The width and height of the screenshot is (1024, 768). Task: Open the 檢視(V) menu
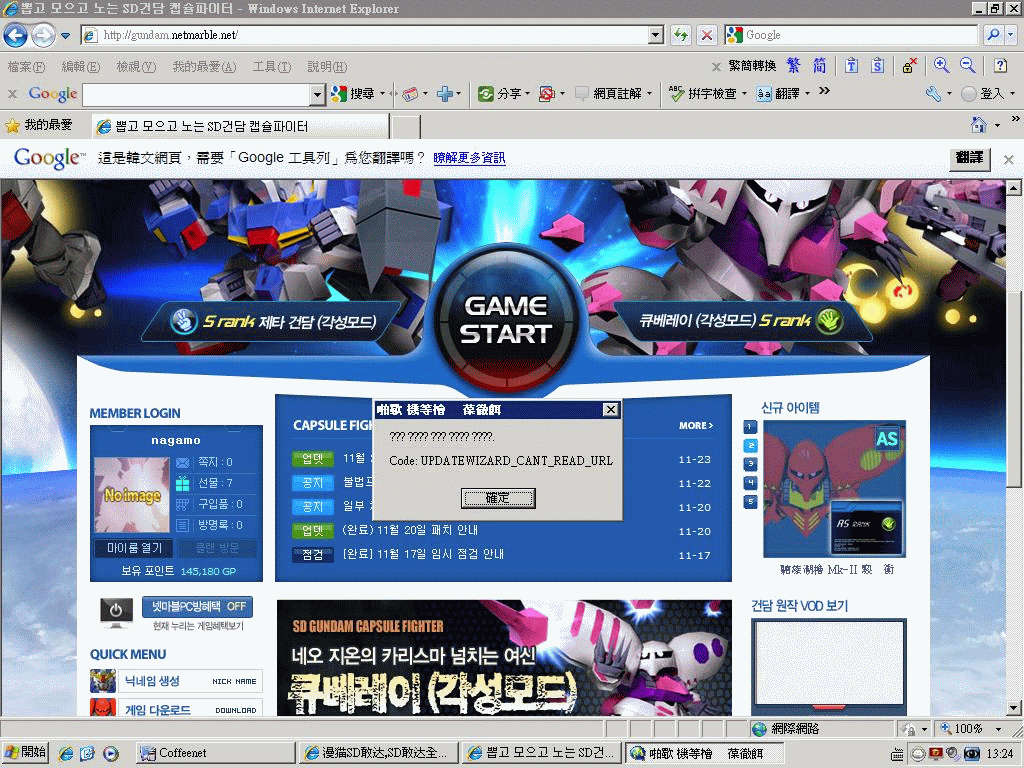coord(136,67)
